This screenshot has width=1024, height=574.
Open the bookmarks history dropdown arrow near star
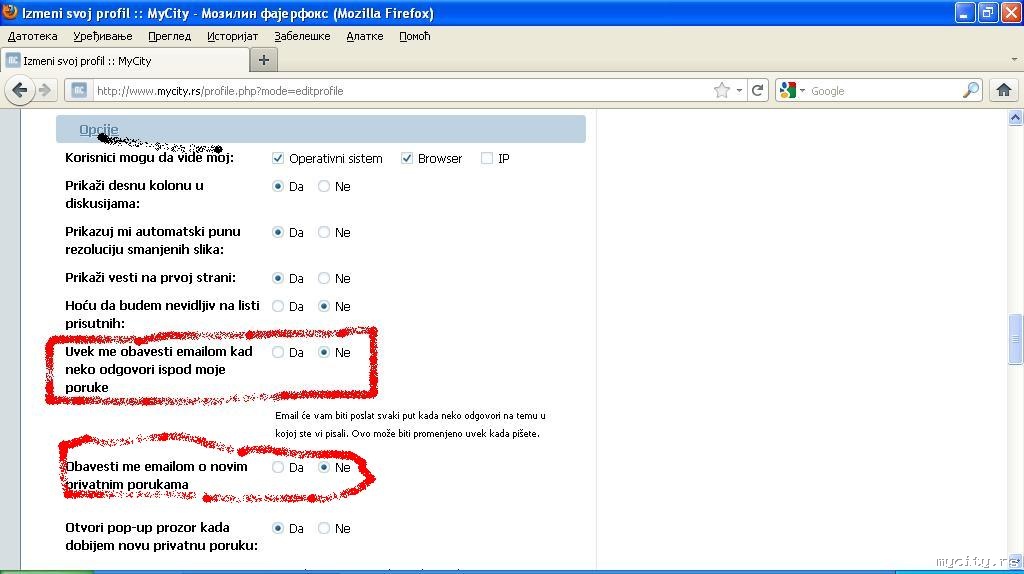pos(739,91)
